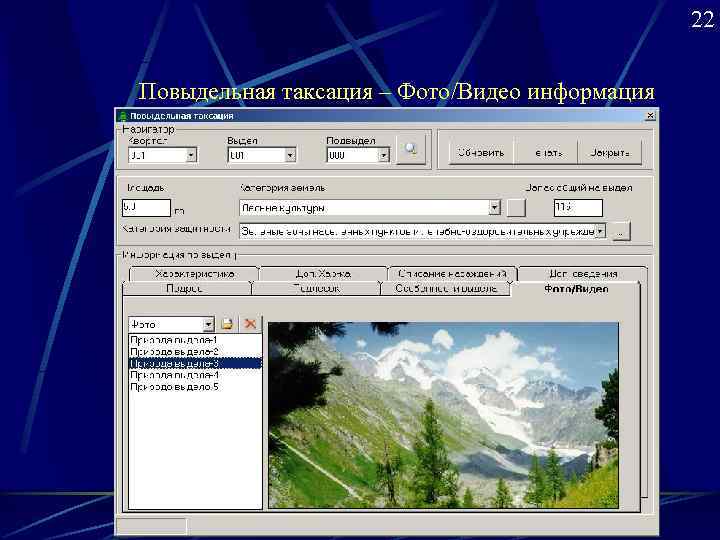Select list item Природа выдела-4

(x=195, y=375)
